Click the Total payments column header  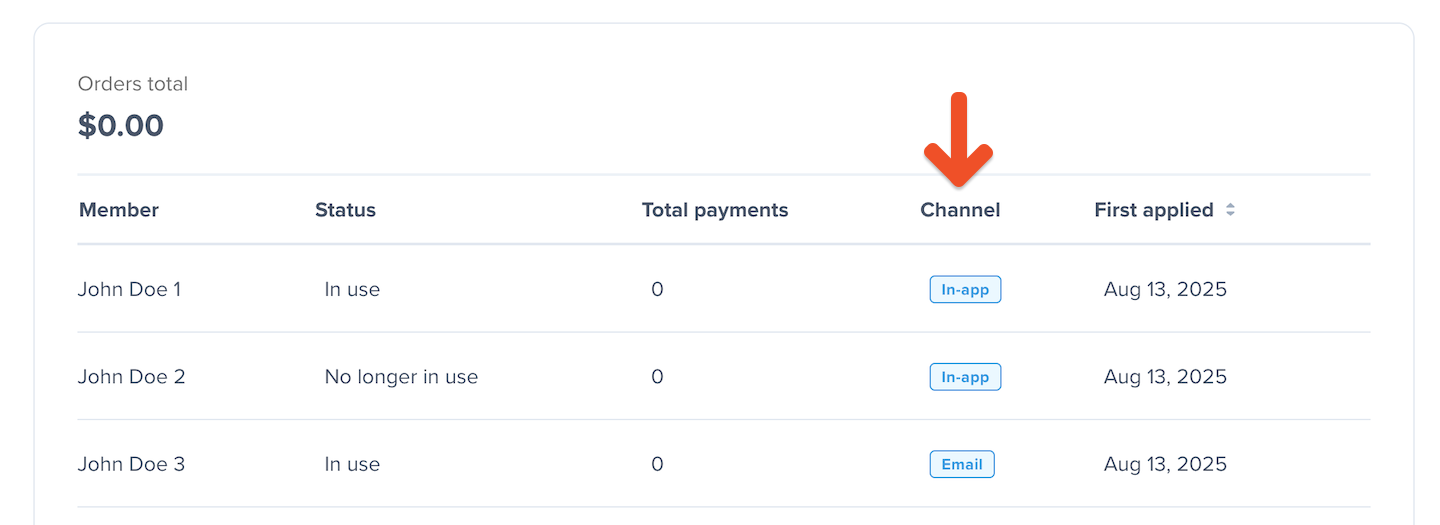(715, 210)
